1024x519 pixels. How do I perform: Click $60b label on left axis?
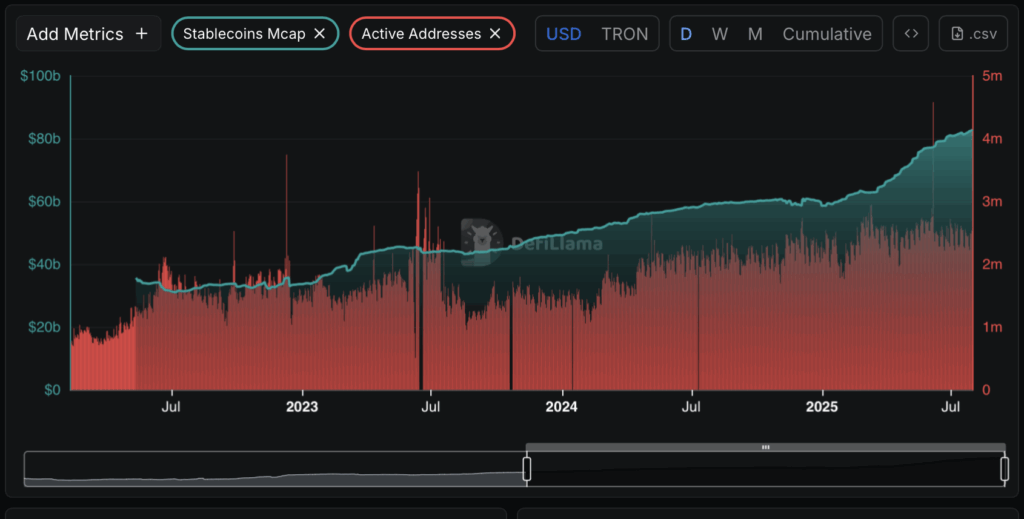(x=44, y=201)
